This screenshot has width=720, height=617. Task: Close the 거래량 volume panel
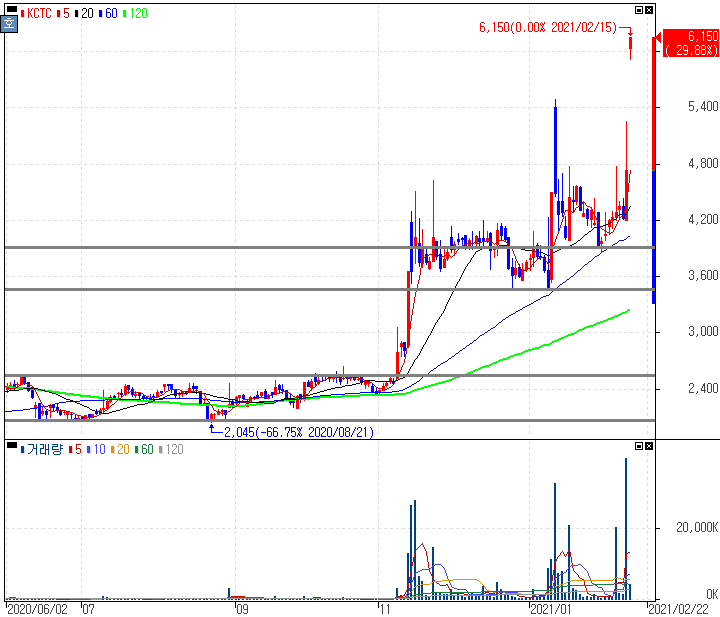(x=649, y=446)
